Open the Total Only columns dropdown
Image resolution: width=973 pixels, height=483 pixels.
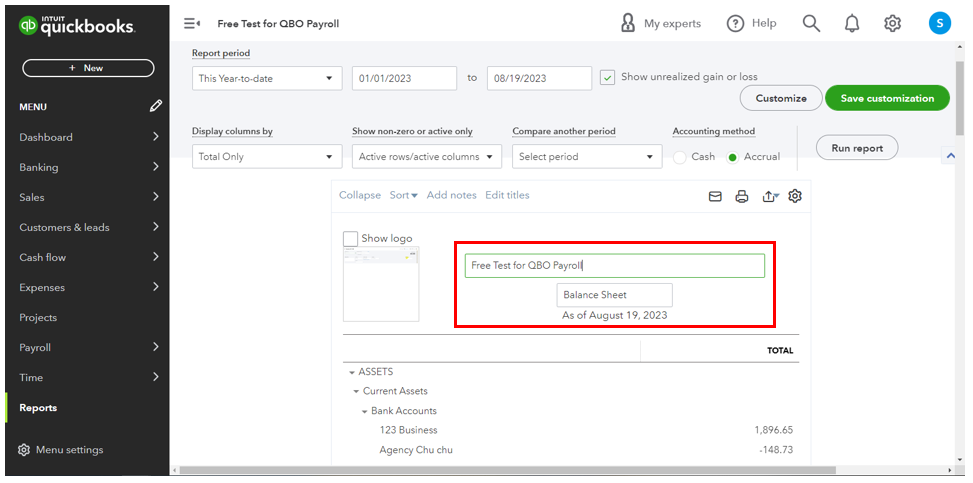click(x=267, y=157)
